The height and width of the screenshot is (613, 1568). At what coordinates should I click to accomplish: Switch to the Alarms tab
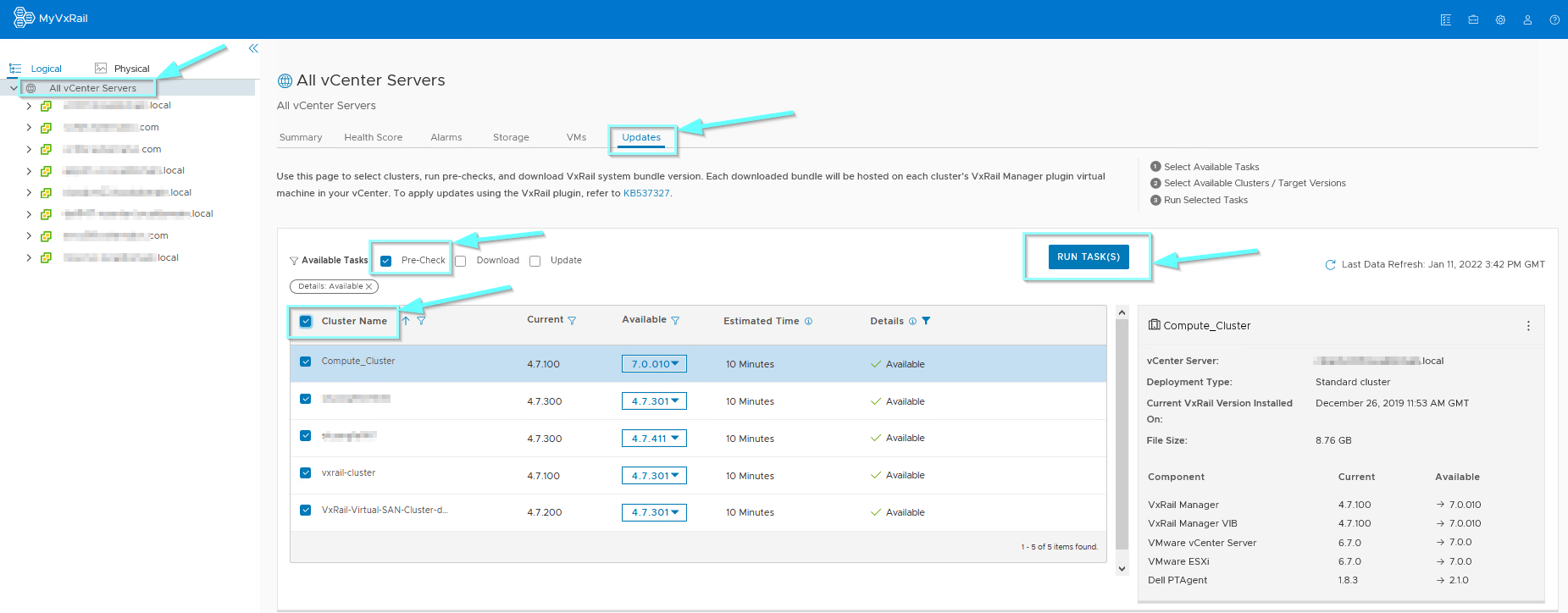point(446,137)
